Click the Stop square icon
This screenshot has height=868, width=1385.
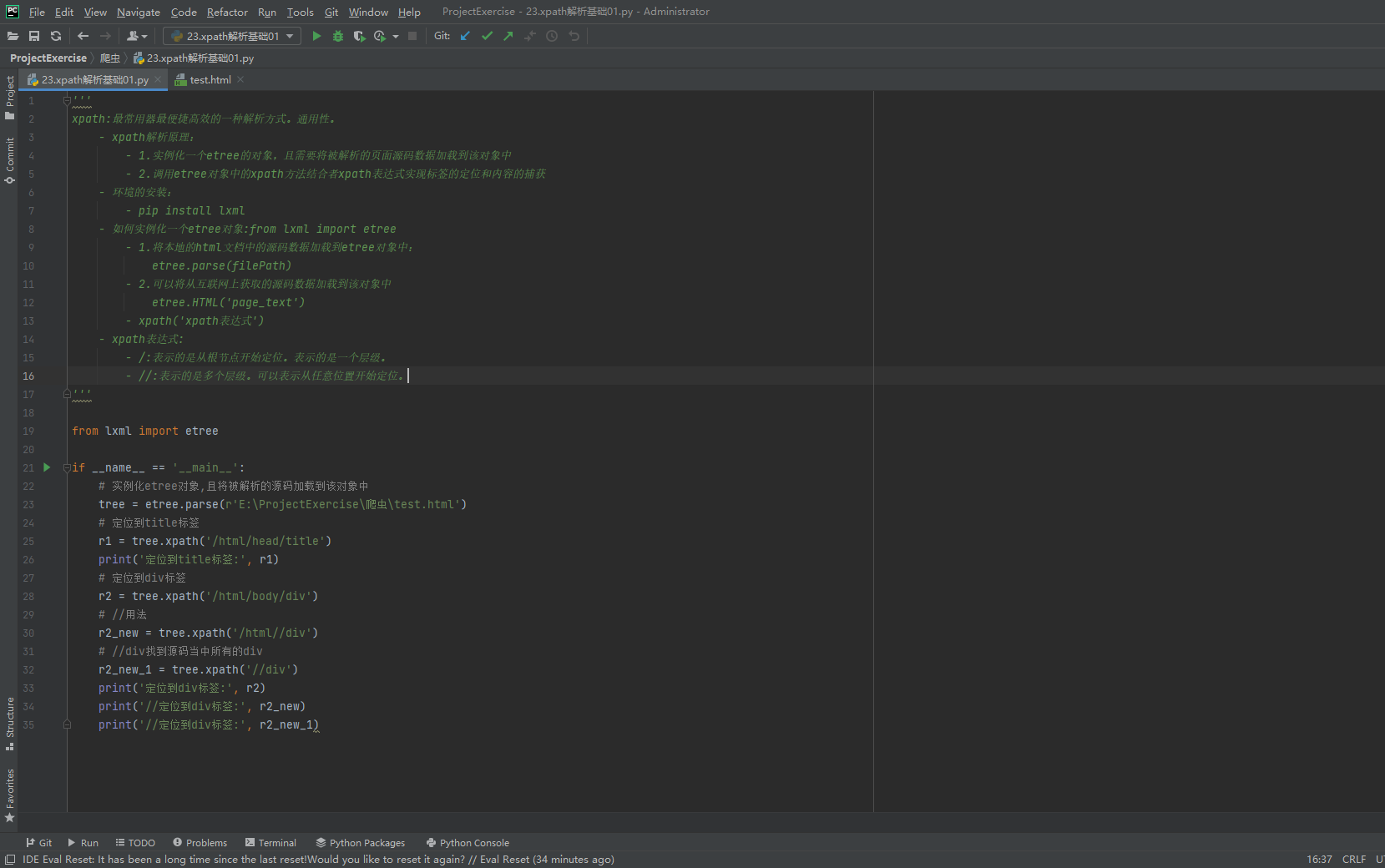point(412,36)
